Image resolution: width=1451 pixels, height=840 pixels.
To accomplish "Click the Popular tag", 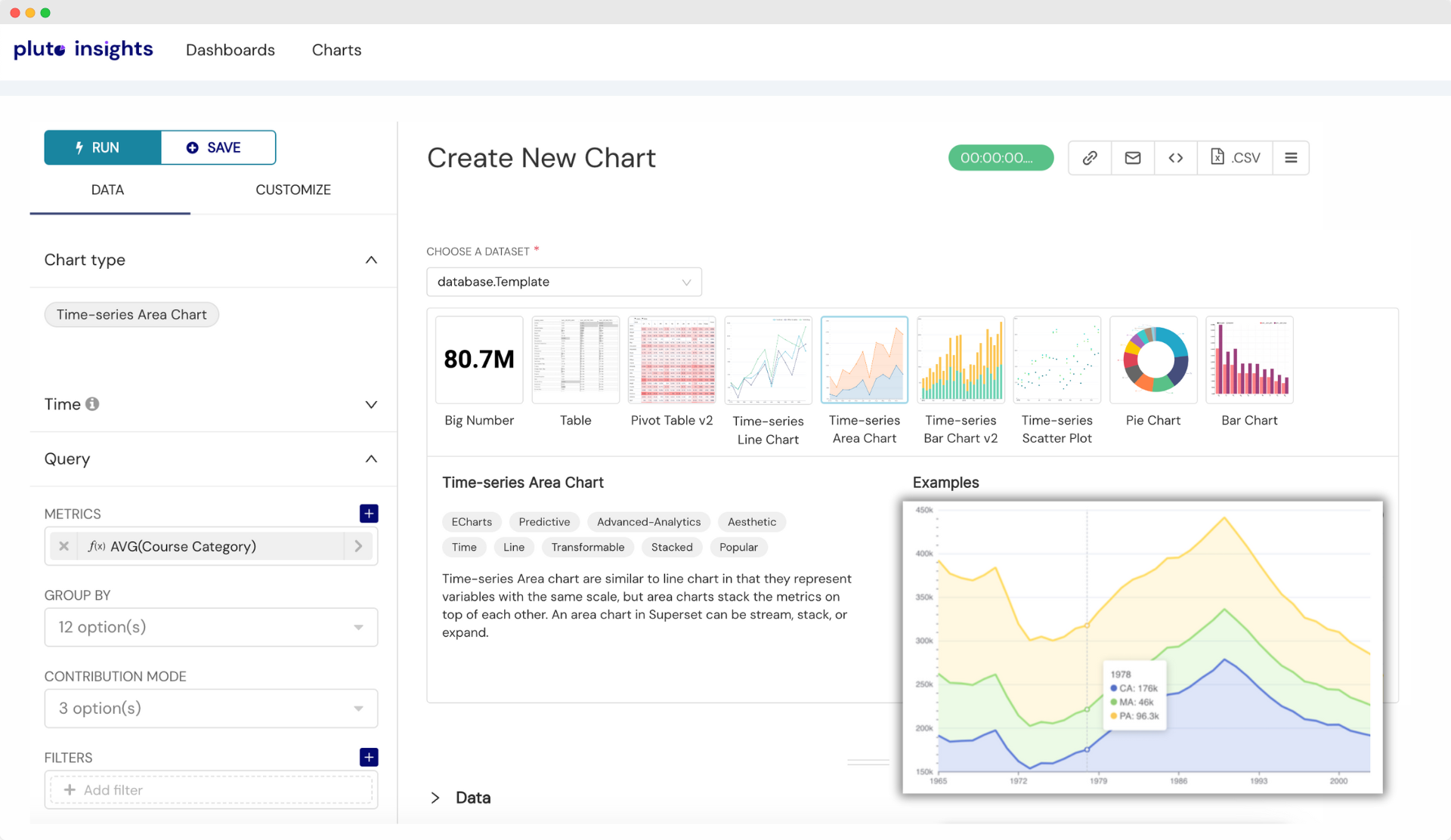I will pyautogui.click(x=738, y=547).
